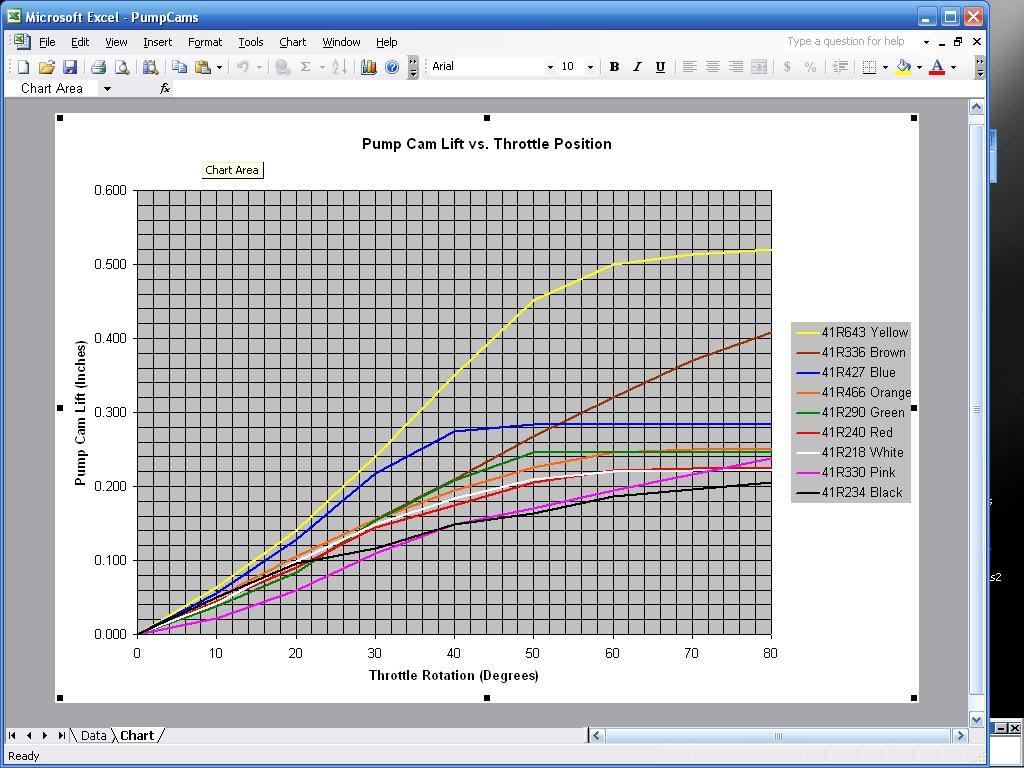Expand the font size dropdown
The image size is (1024, 768).
tap(590, 67)
